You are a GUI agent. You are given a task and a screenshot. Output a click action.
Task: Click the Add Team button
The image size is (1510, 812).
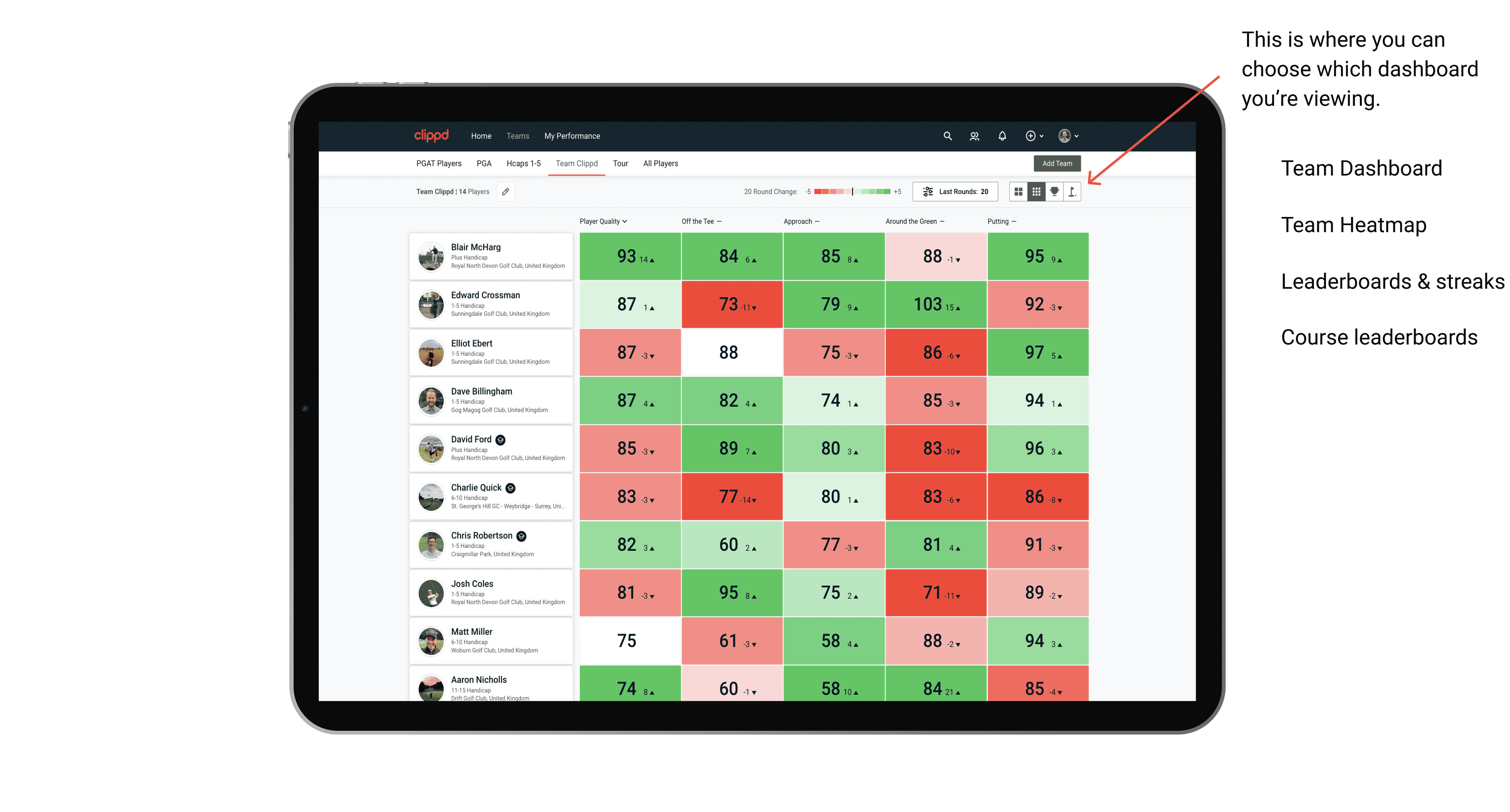coord(1056,163)
